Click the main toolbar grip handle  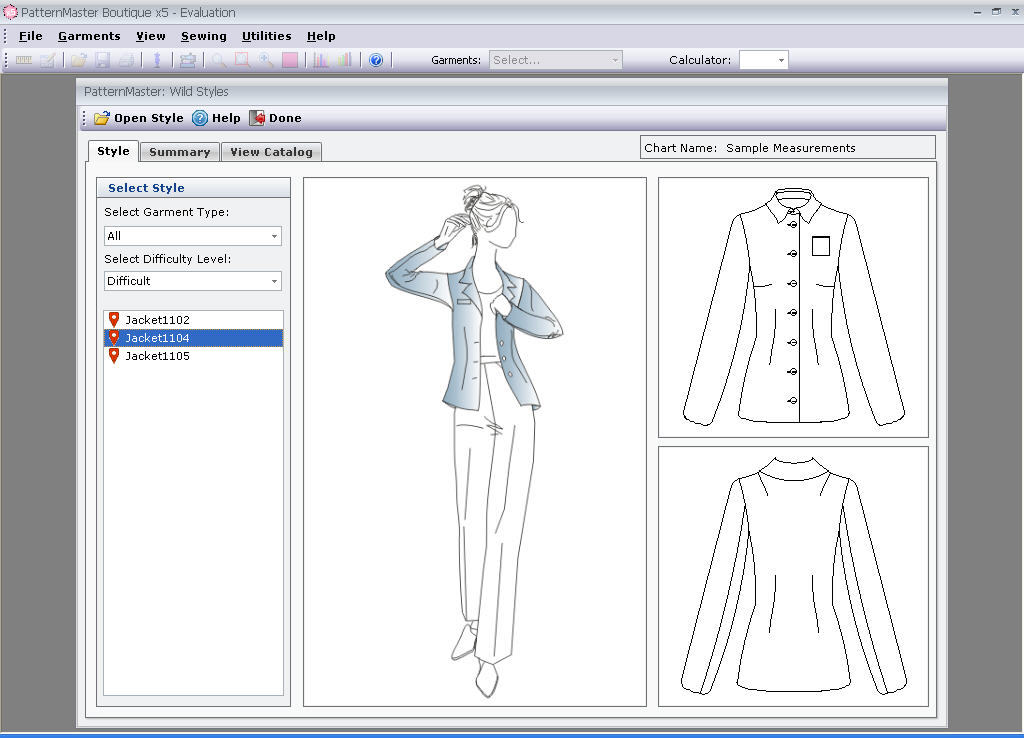pos(6,60)
